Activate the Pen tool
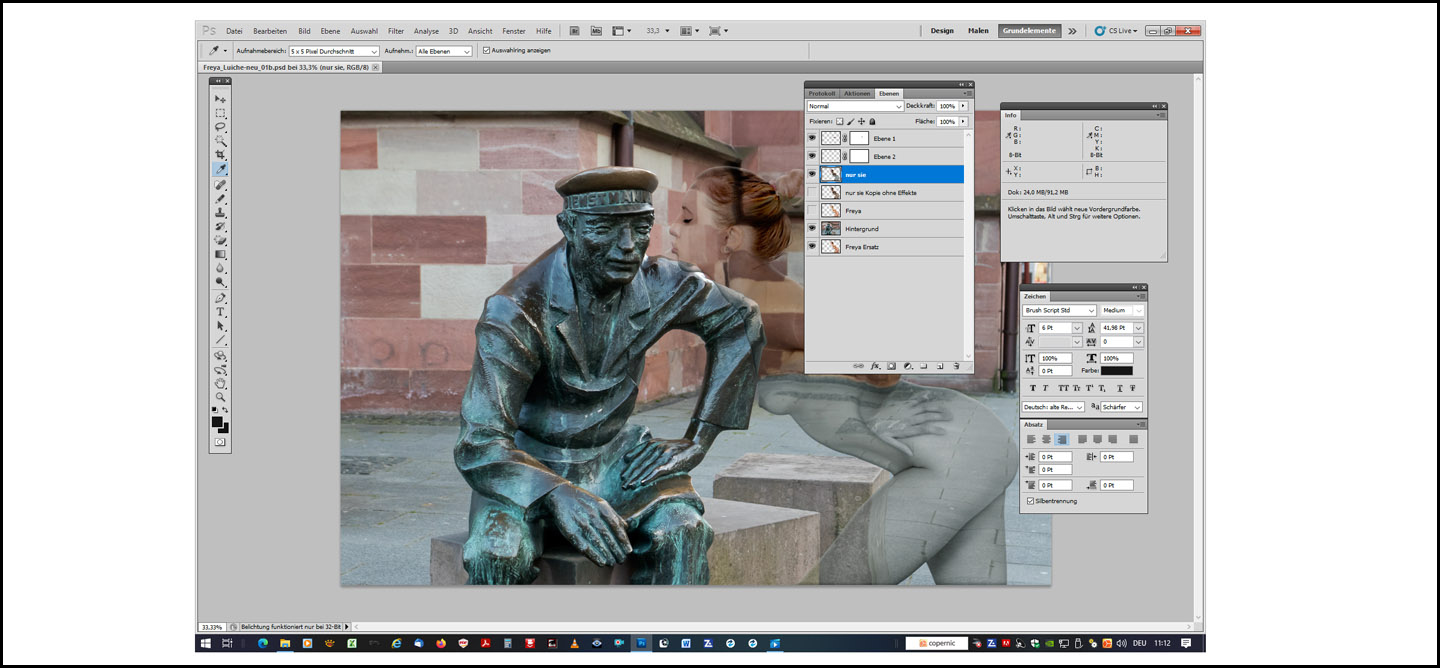 click(x=220, y=298)
